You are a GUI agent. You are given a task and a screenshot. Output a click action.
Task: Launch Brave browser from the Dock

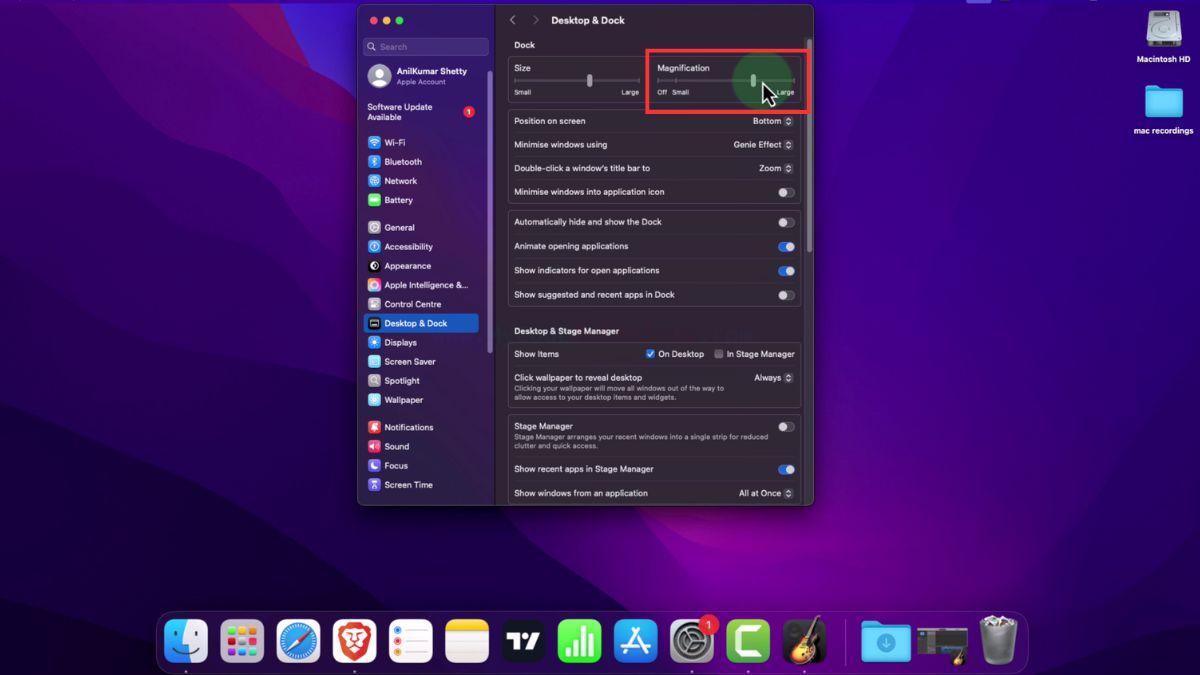coord(354,641)
